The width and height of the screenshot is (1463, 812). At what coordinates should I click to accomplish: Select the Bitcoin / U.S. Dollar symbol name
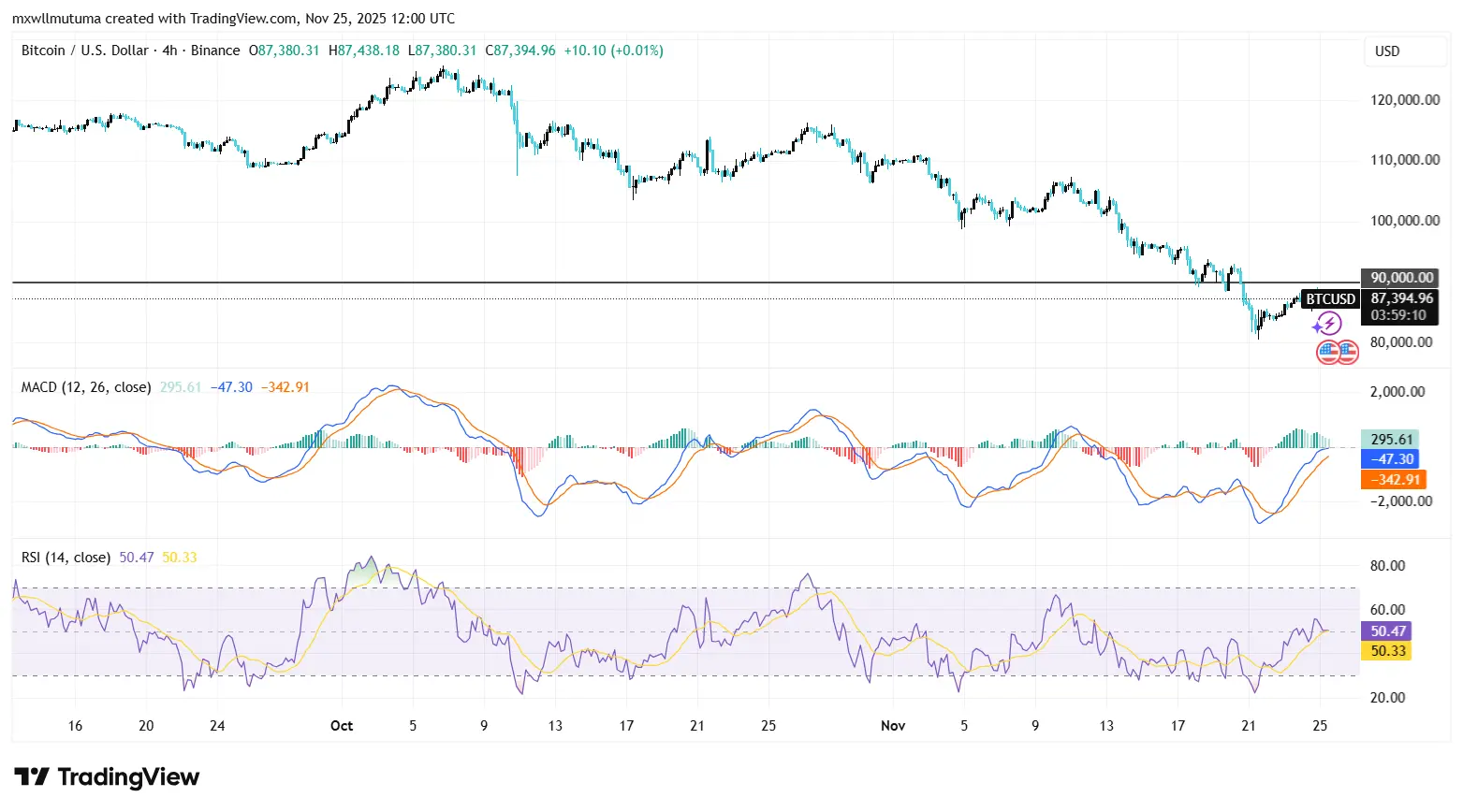point(84,51)
